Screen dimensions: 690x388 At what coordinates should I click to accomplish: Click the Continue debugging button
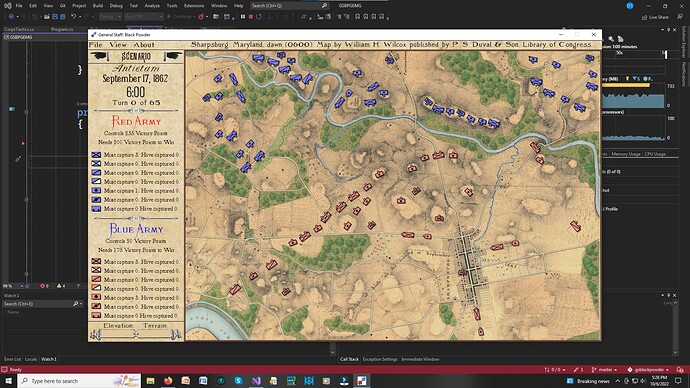pyautogui.click(x=179, y=17)
